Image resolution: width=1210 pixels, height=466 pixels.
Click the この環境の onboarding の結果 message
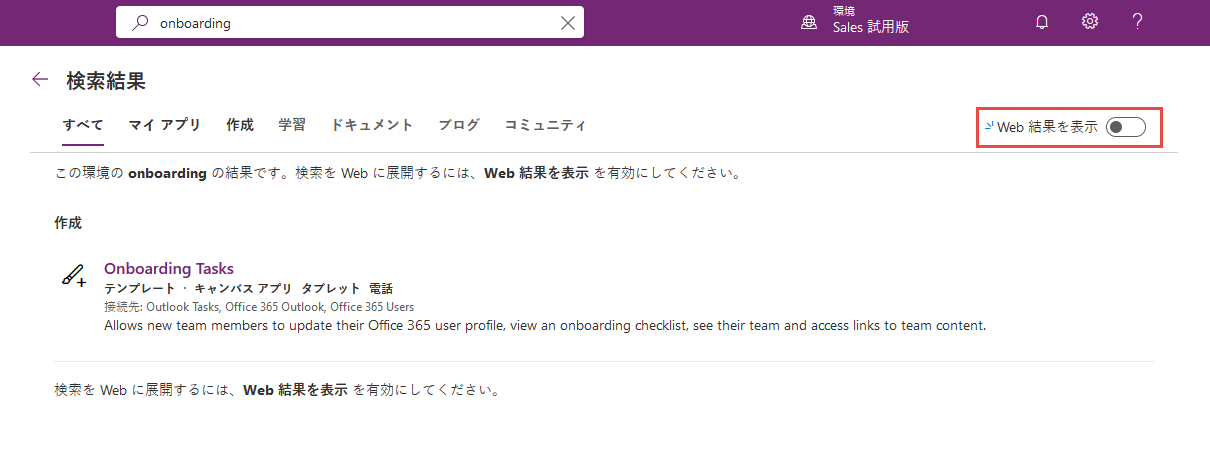(x=400, y=173)
